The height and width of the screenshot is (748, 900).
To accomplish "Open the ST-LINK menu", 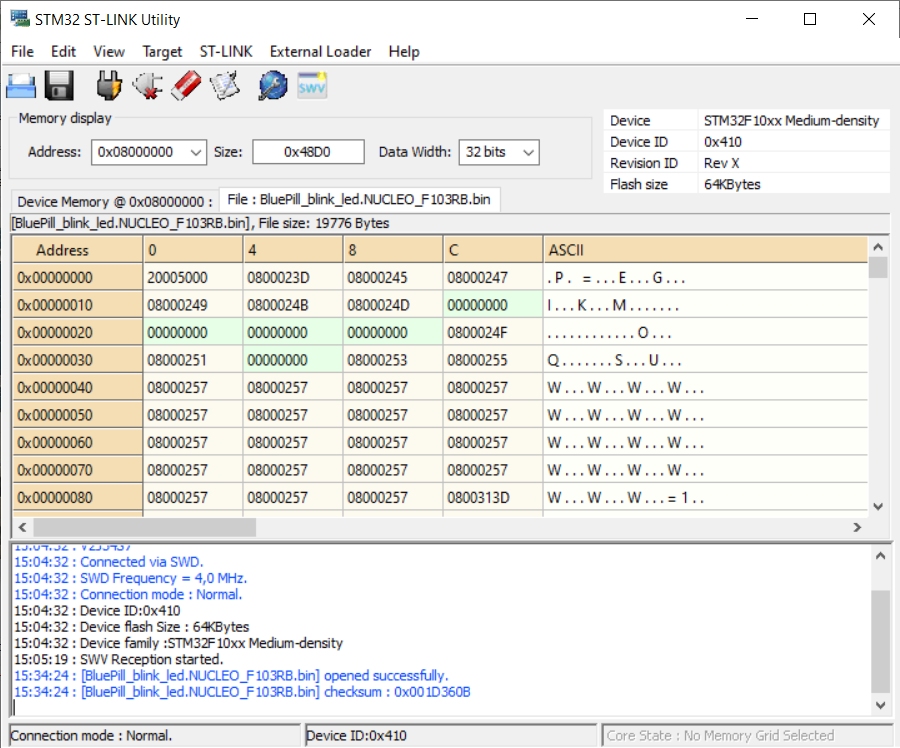I will pos(226,51).
